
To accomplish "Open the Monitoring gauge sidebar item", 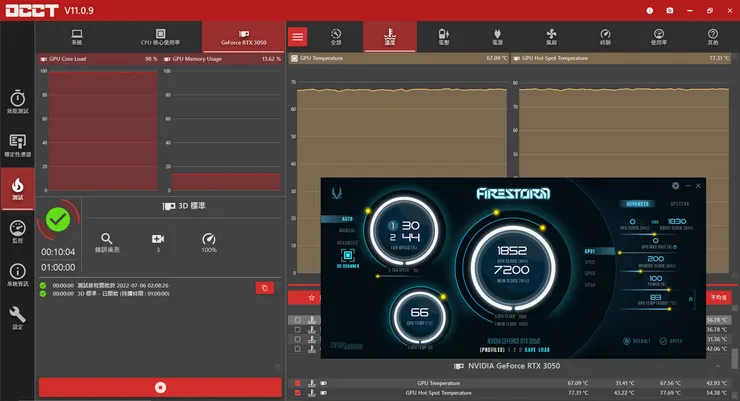I will pos(17,232).
